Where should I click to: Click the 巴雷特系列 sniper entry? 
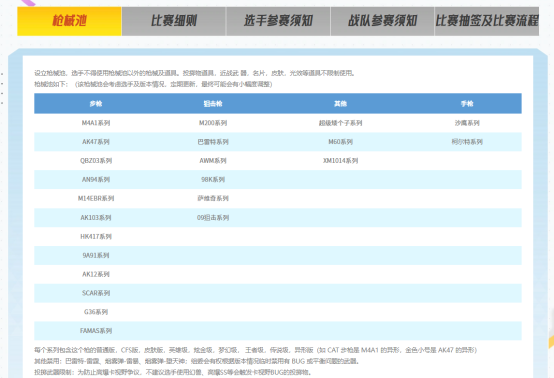tap(213, 142)
